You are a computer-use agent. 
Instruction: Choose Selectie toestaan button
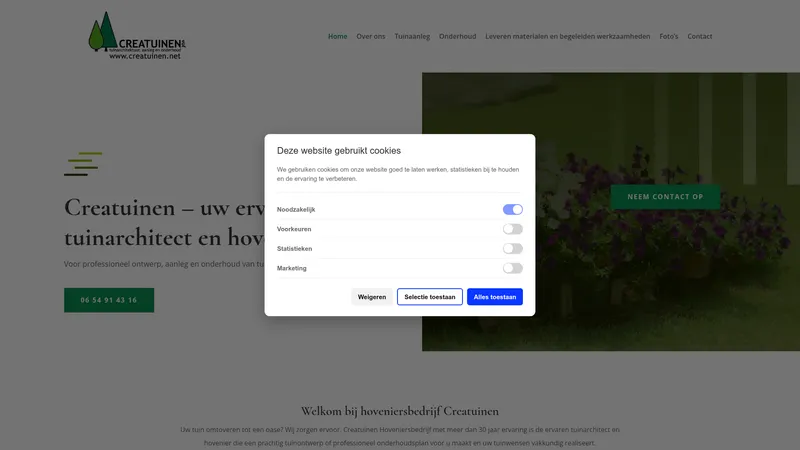tap(430, 297)
